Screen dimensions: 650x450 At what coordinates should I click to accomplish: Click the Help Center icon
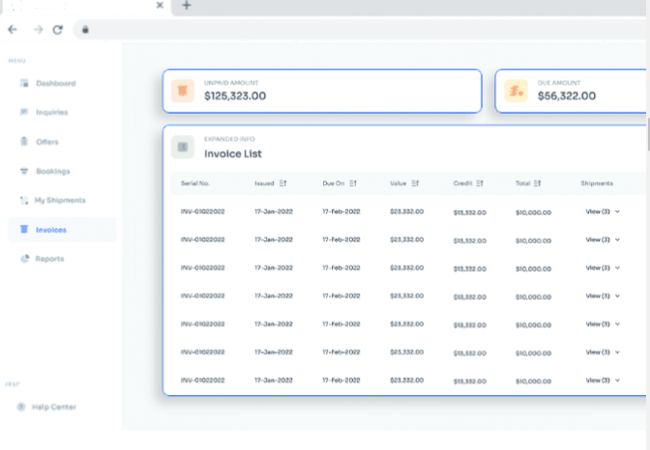(x=21, y=407)
